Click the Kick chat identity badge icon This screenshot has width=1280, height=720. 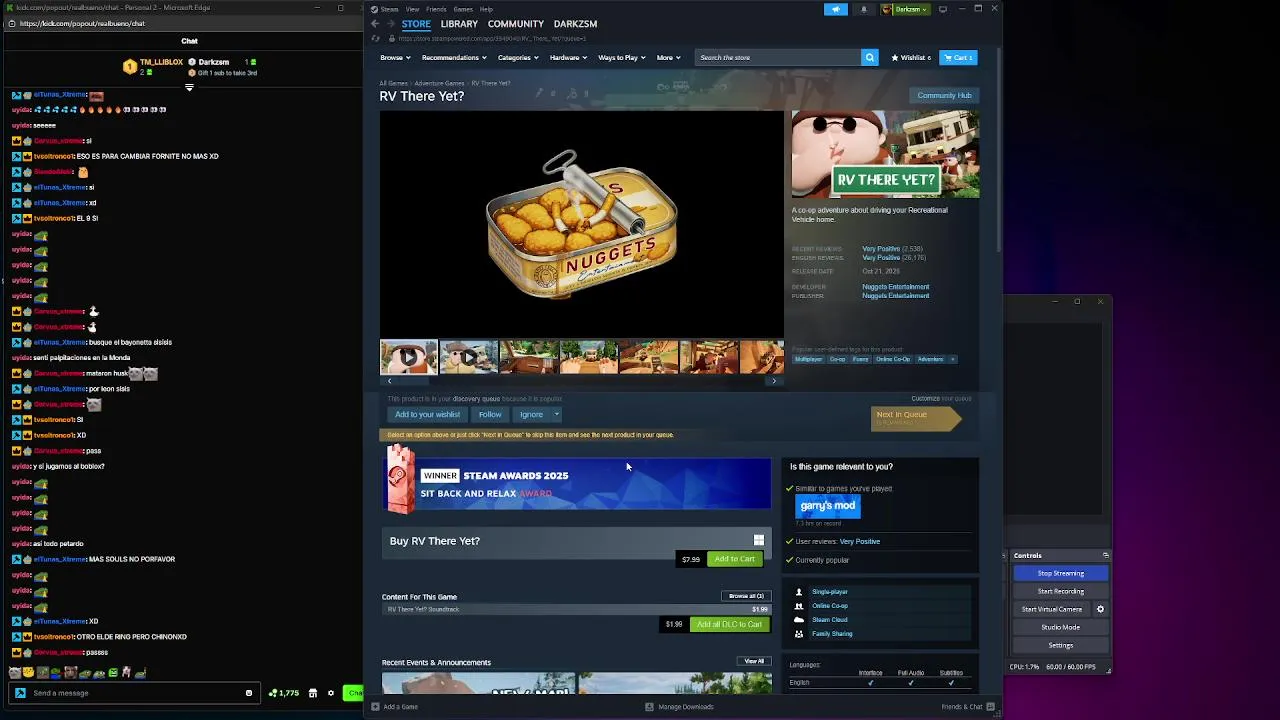[x=20, y=693]
